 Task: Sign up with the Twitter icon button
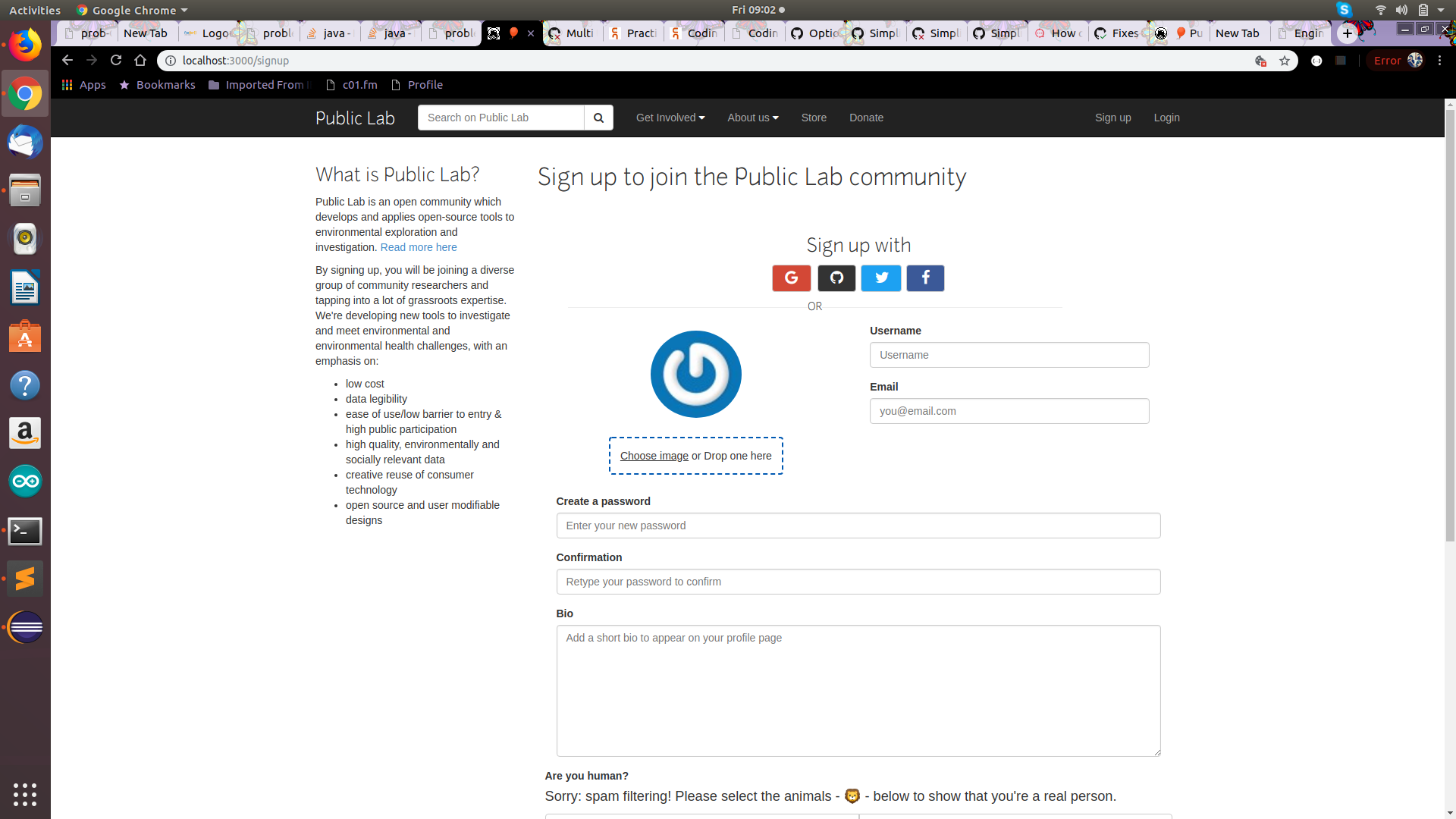[x=881, y=278]
